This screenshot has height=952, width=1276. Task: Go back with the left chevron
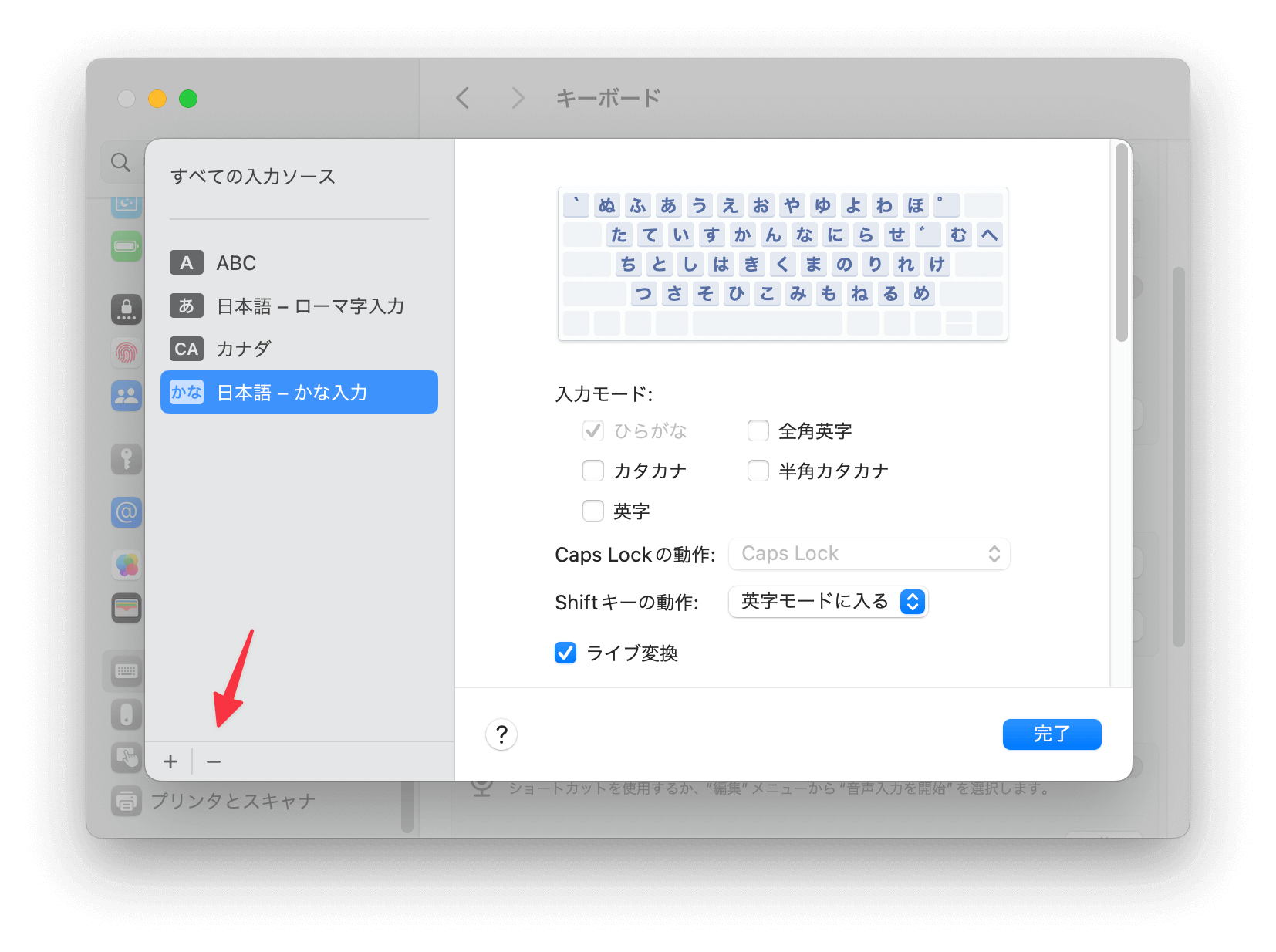[463, 98]
